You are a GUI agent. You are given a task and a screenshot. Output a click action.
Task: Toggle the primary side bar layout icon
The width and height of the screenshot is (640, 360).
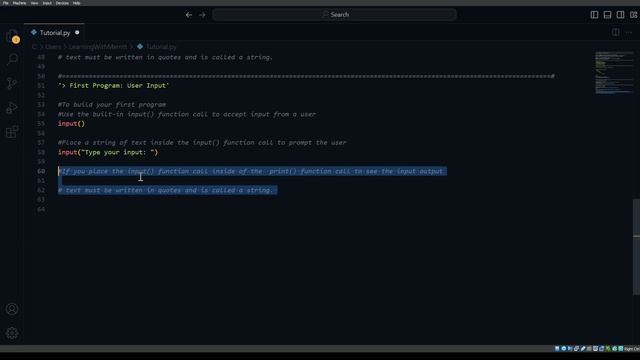pyautogui.click(x=594, y=15)
